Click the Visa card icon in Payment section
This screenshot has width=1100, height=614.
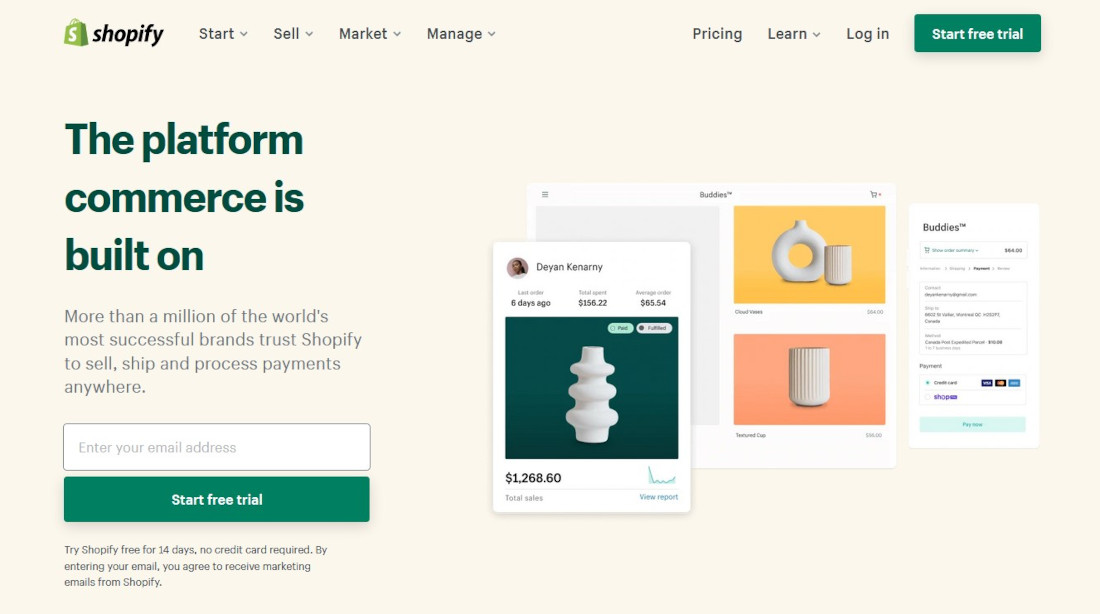986,383
